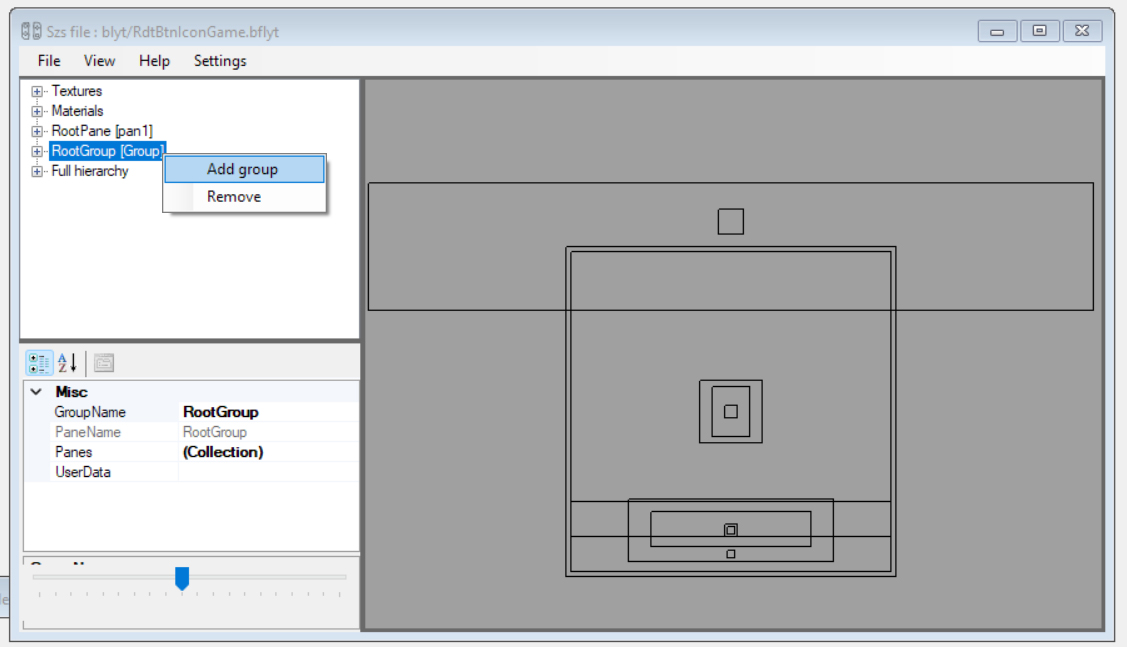Choose Add group from context menu
Image resolution: width=1127 pixels, height=647 pixels.
click(243, 169)
